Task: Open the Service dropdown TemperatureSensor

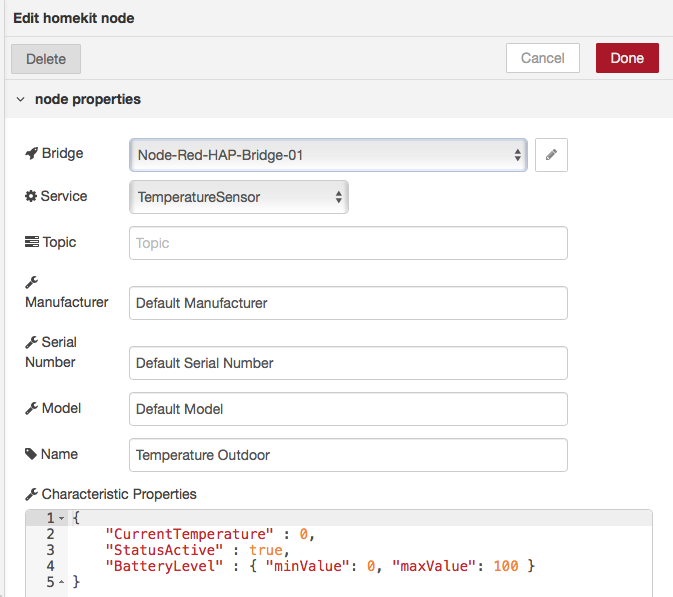Action: [x=239, y=197]
